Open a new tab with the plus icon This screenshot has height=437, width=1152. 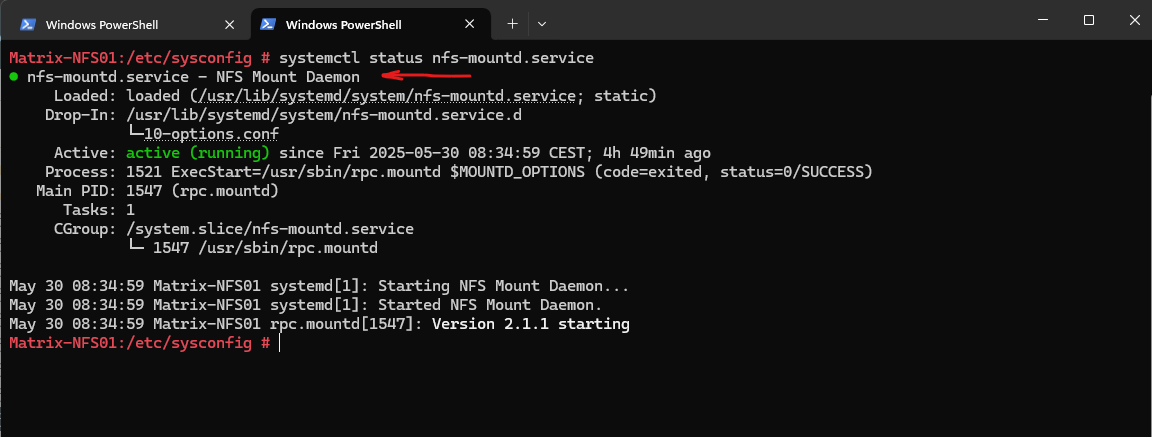coord(512,24)
